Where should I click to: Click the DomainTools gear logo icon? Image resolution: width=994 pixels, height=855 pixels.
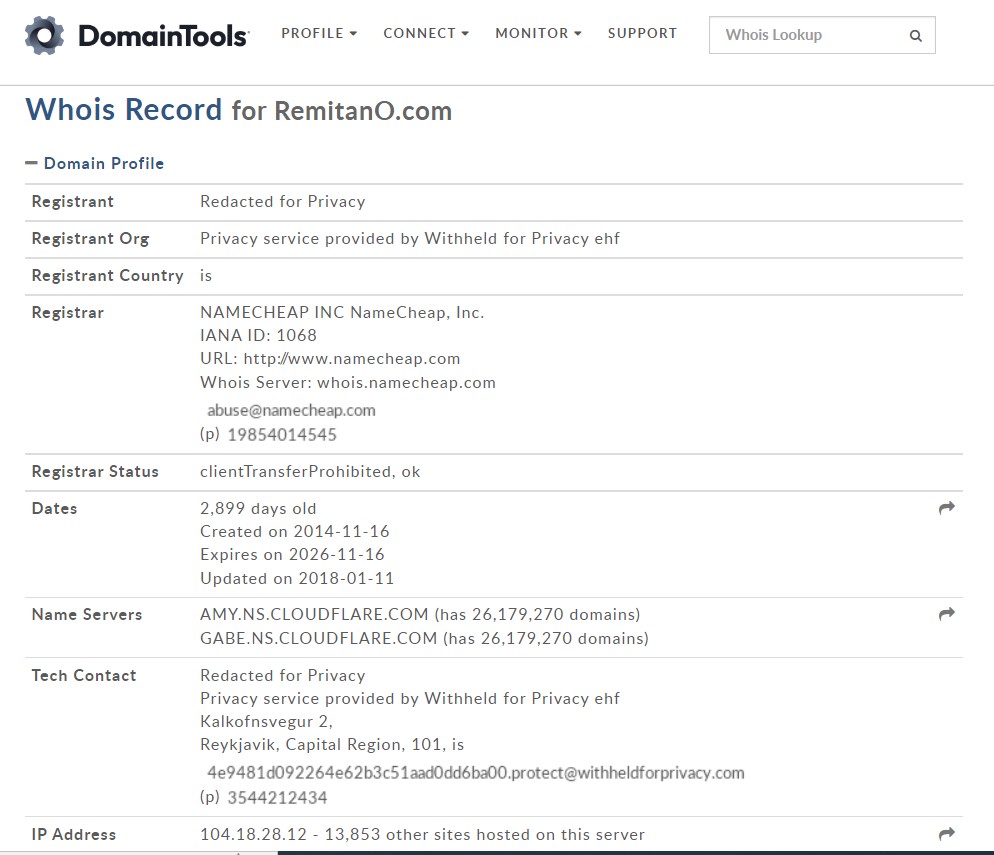[x=45, y=35]
